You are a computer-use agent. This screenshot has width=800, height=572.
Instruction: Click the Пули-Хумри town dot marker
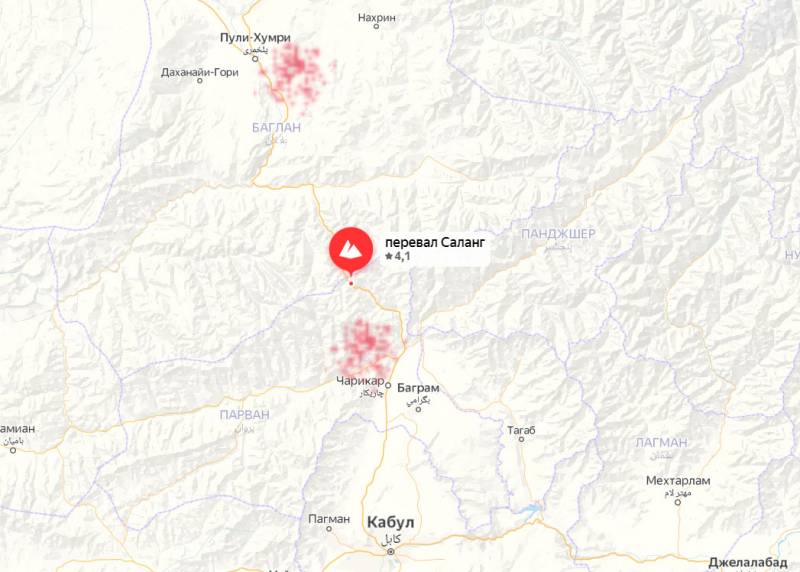(255, 59)
